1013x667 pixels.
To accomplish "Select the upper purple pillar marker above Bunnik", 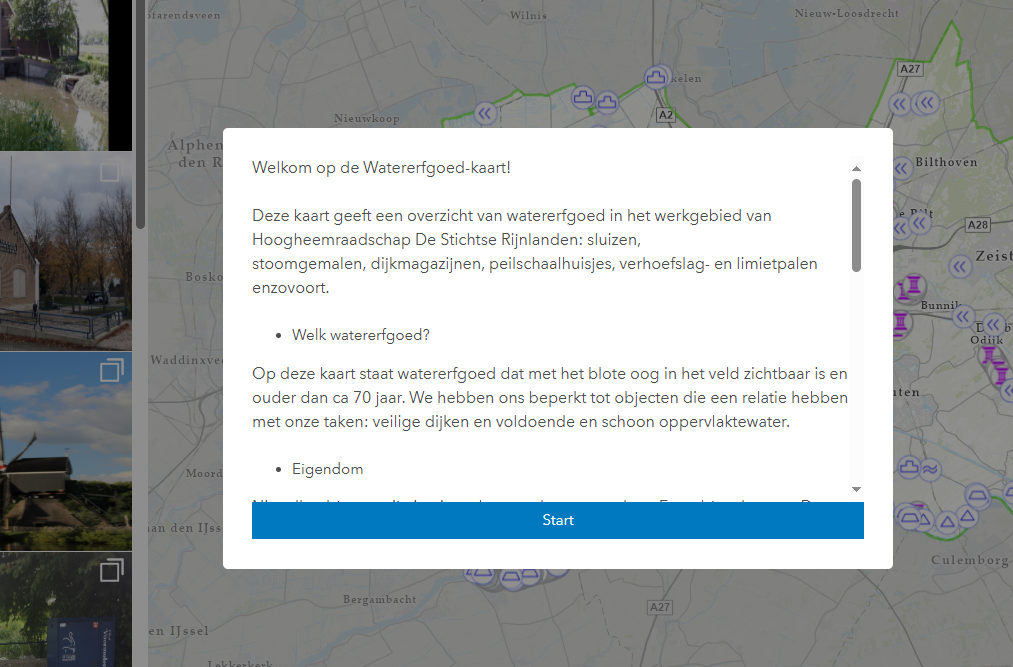I will tap(914, 285).
